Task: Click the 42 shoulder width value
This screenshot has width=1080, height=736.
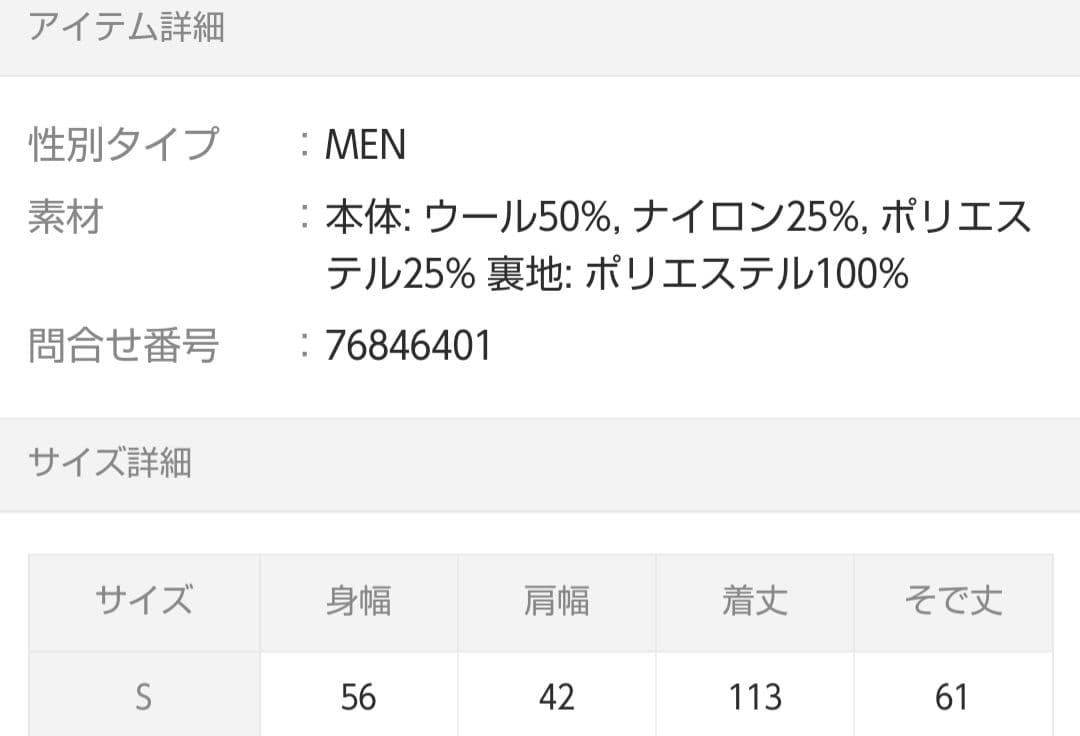Action: tap(556, 697)
